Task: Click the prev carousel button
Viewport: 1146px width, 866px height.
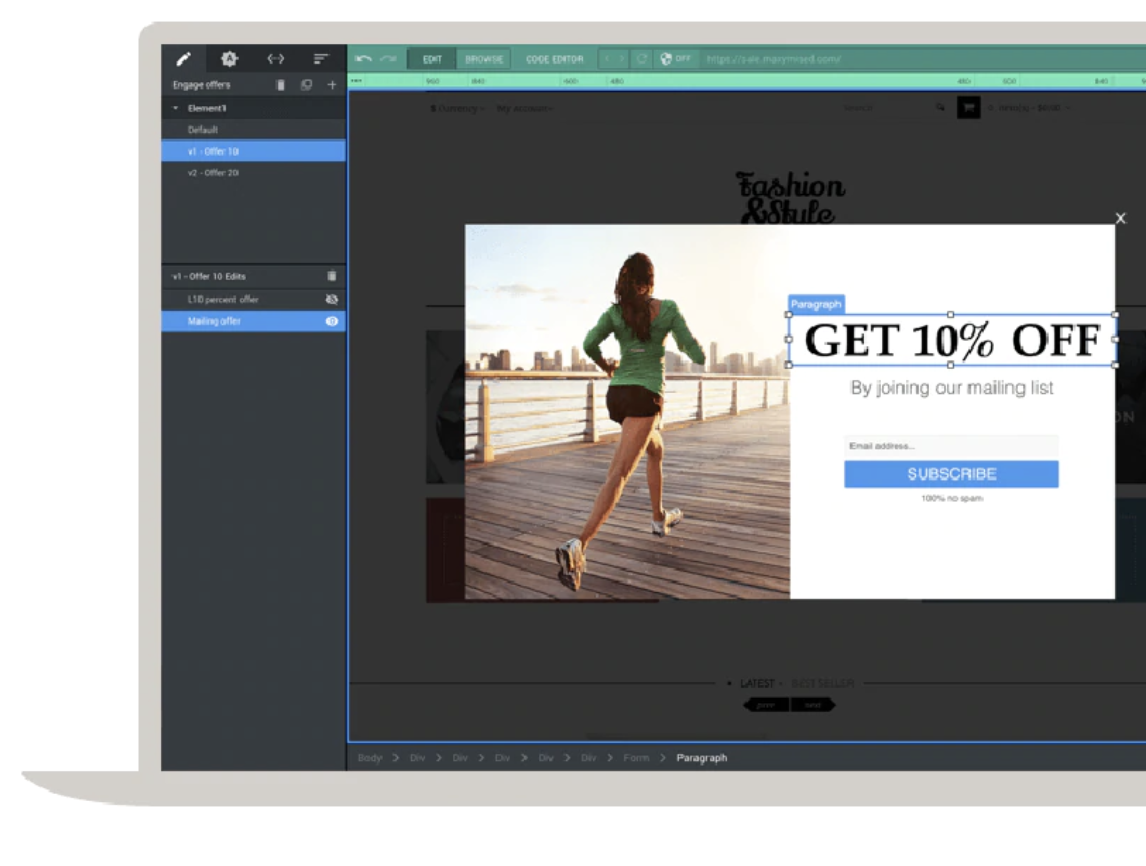Action: tap(765, 704)
